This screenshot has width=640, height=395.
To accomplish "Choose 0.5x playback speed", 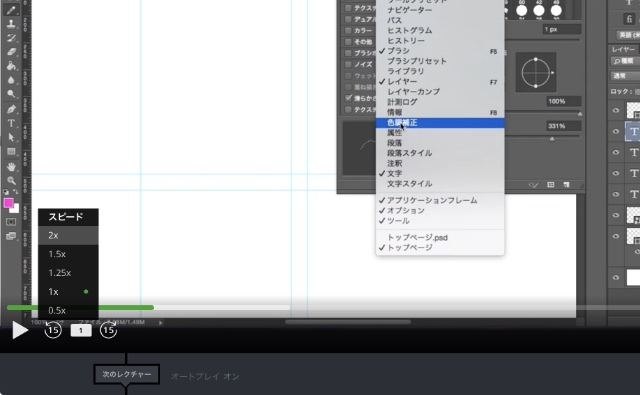I will 68,310.
